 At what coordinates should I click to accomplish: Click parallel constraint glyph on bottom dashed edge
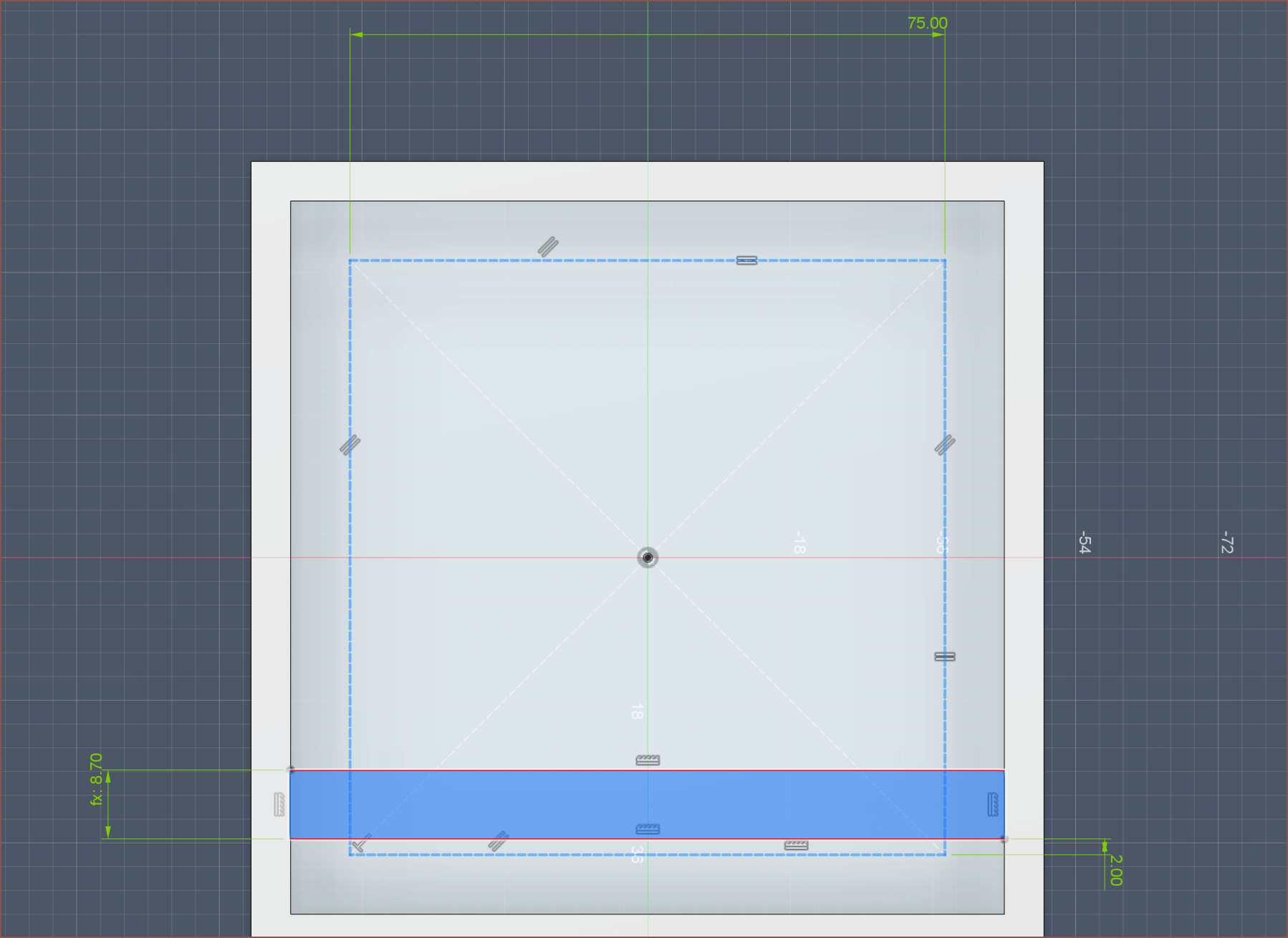(498, 841)
